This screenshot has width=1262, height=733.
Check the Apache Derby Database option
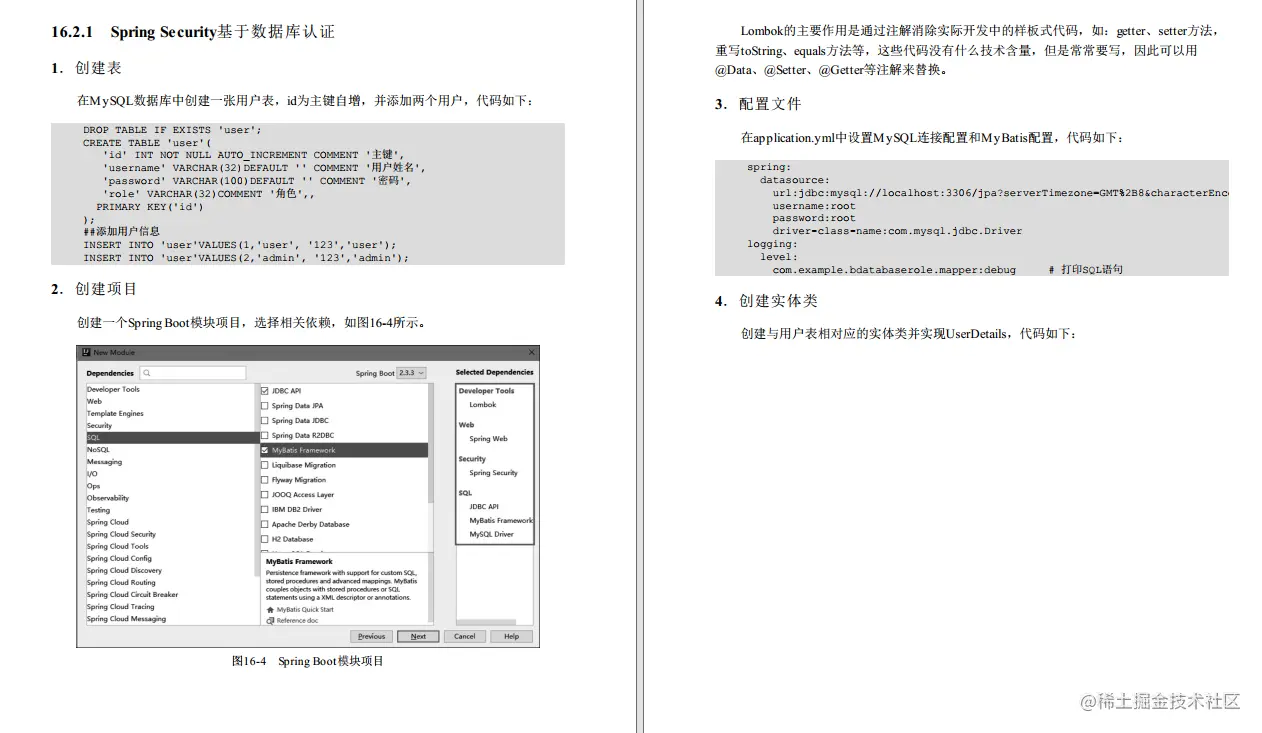click(263, 524)
